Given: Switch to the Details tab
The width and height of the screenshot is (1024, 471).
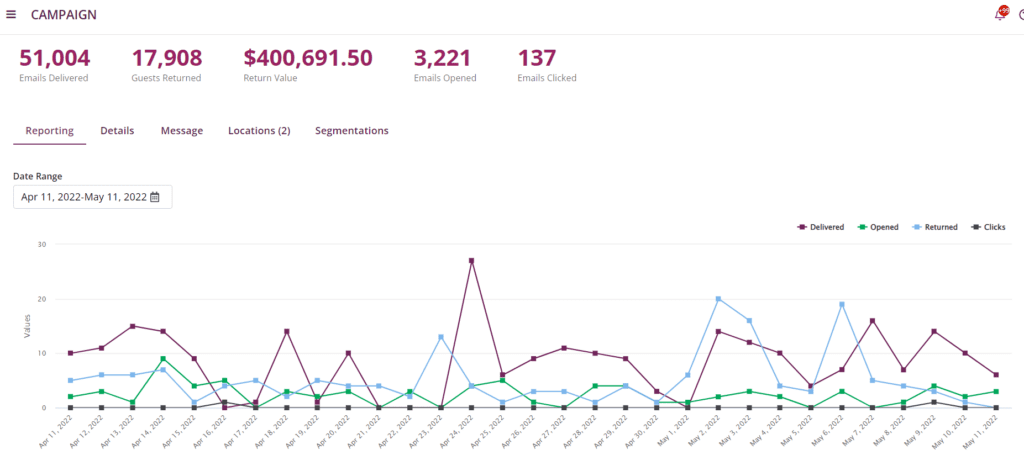Looking at the screenshot, I should click(117, 131).
